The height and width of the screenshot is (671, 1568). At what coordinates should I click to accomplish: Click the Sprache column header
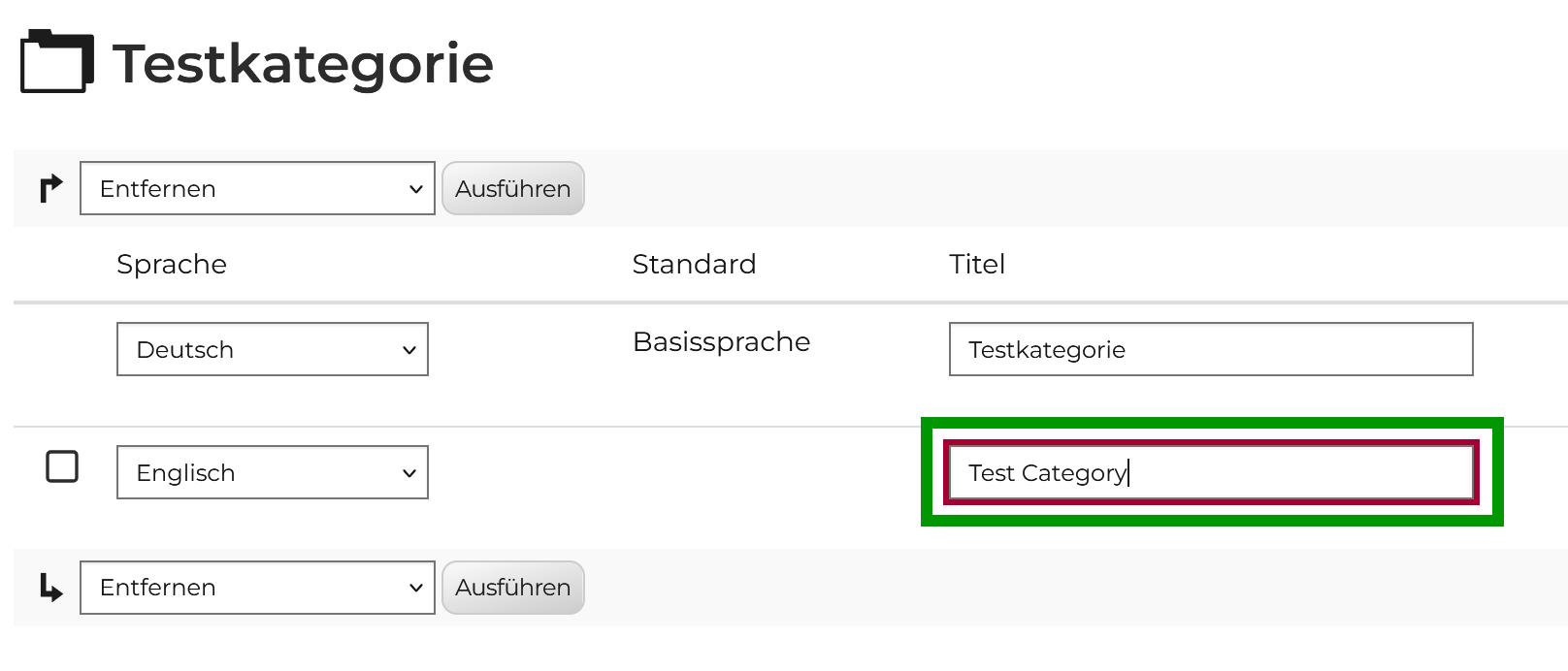172,264
